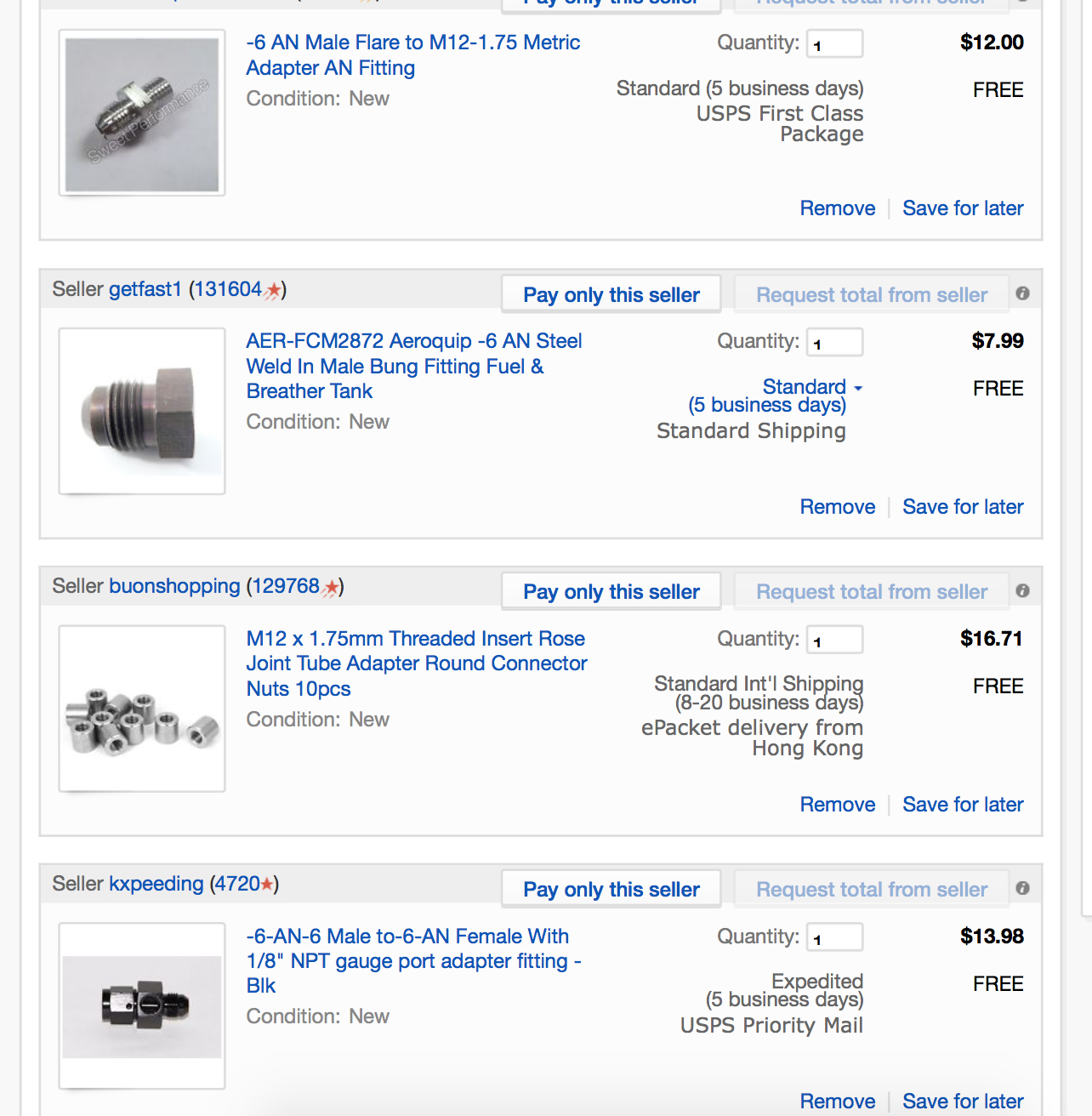Screen dimensions: 1092x1116
Task: Save the M12 threaded insert nuts for later
Action: pyautogui.click(x=963, y=805)
